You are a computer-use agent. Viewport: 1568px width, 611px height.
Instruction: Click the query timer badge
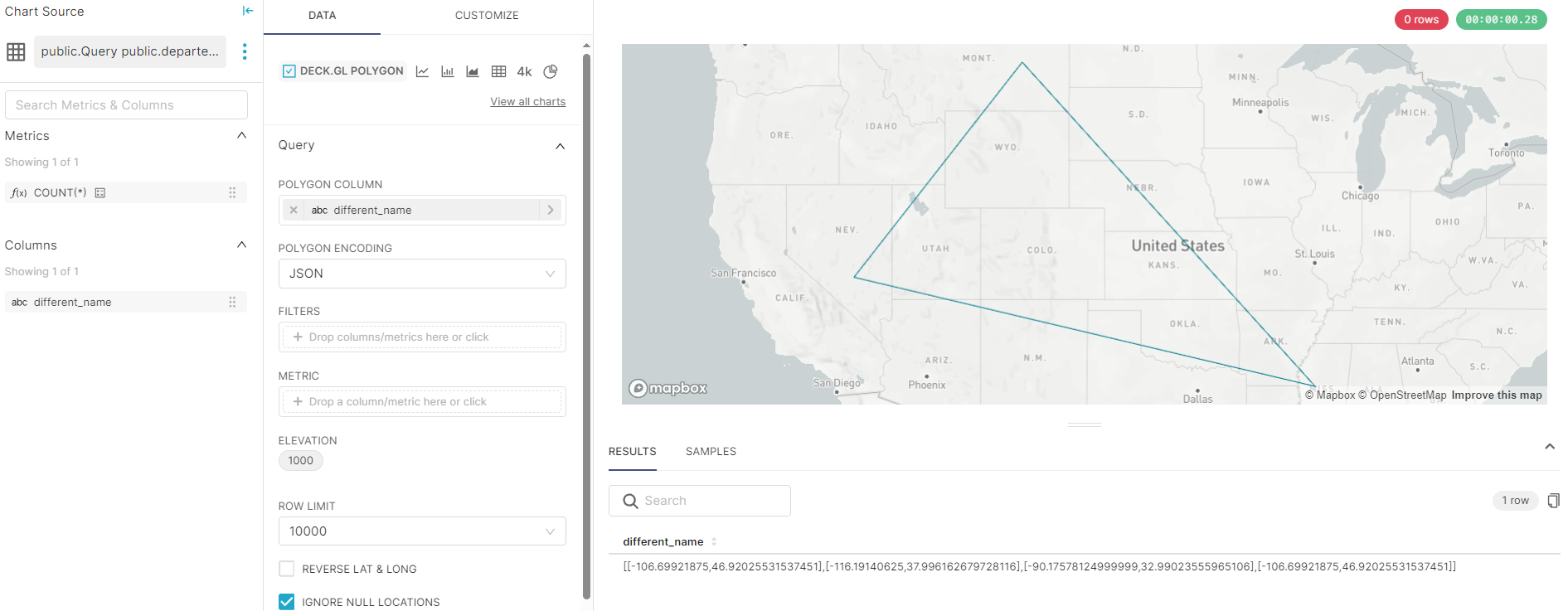(1501, 20)
